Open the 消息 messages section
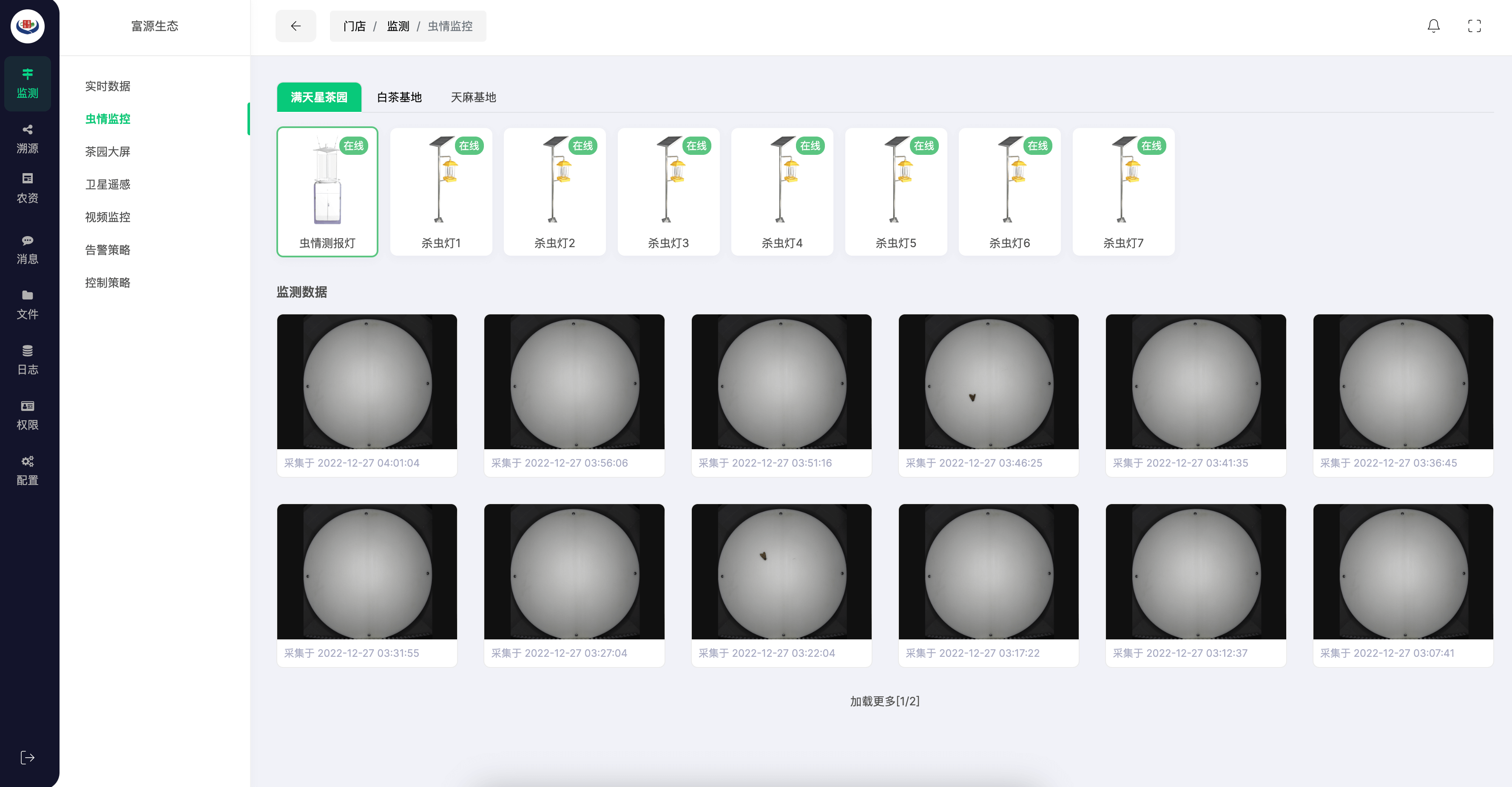 pyautogui.click(x=27, y=250)
